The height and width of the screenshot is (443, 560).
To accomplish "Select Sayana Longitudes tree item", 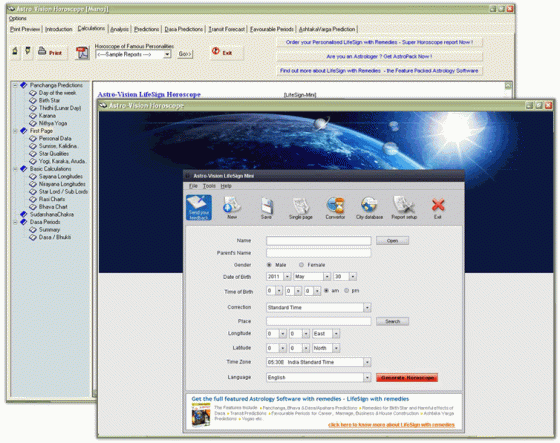I will click(x=61, y=176).
